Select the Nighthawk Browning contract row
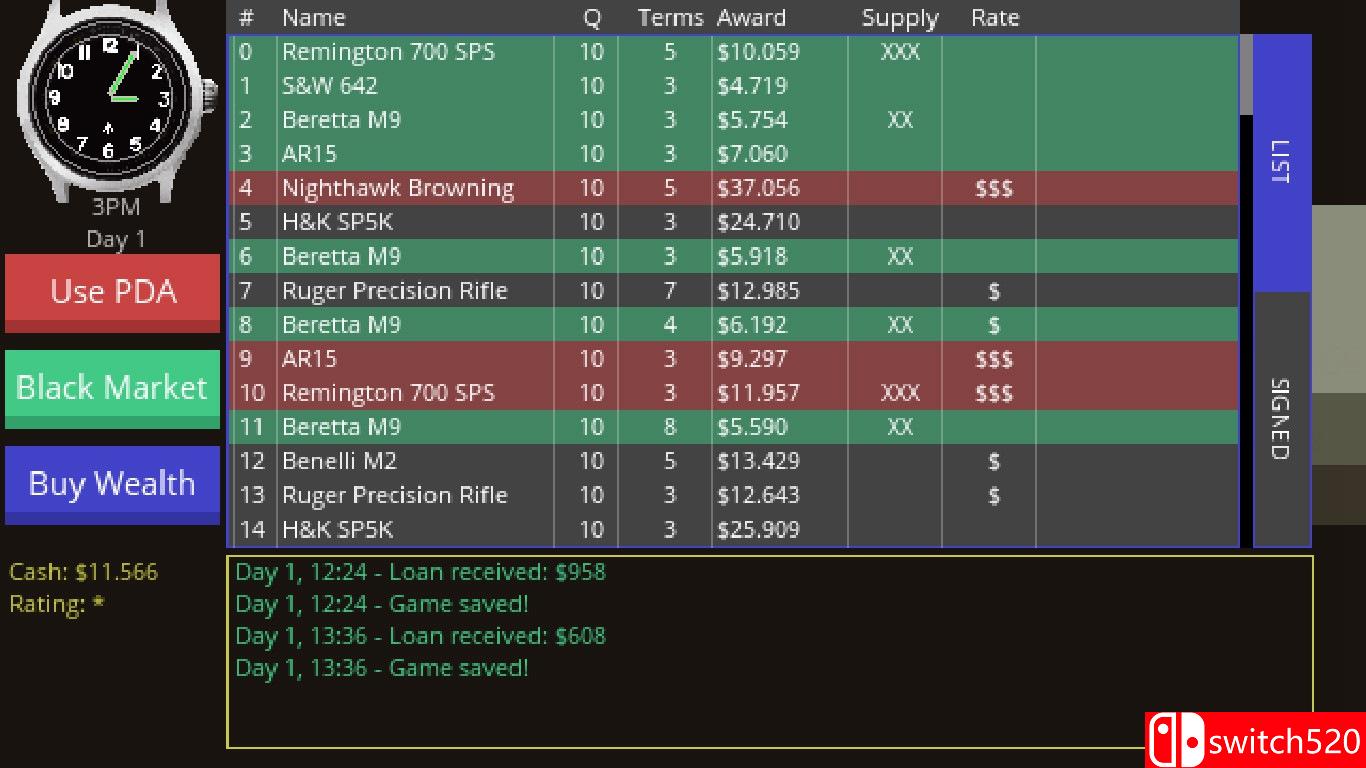1366x768 pixels. [397, 188]
